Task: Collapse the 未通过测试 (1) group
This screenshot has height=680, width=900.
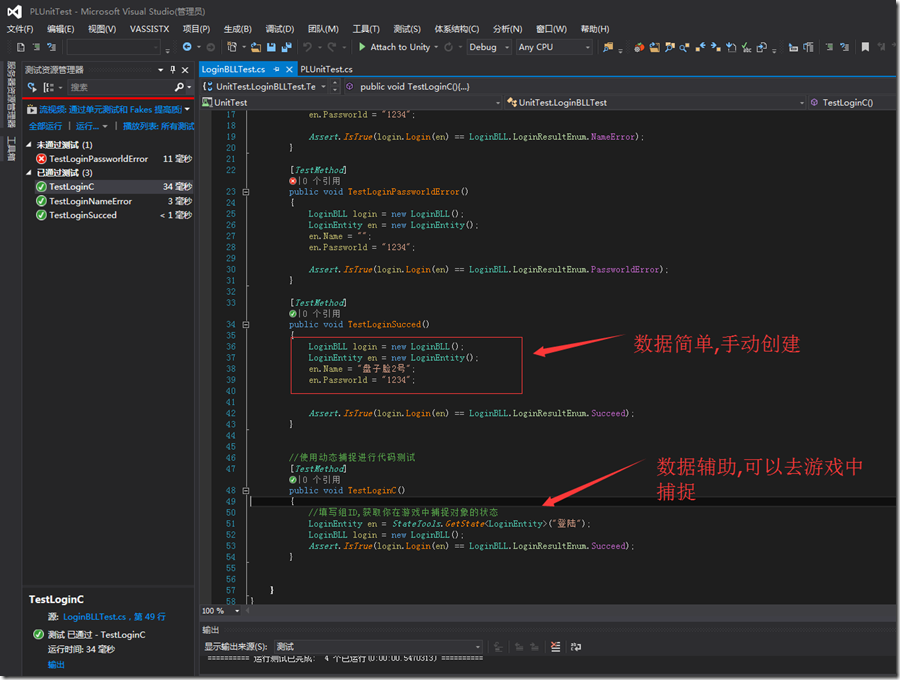Action: click(x=29, y=145)
